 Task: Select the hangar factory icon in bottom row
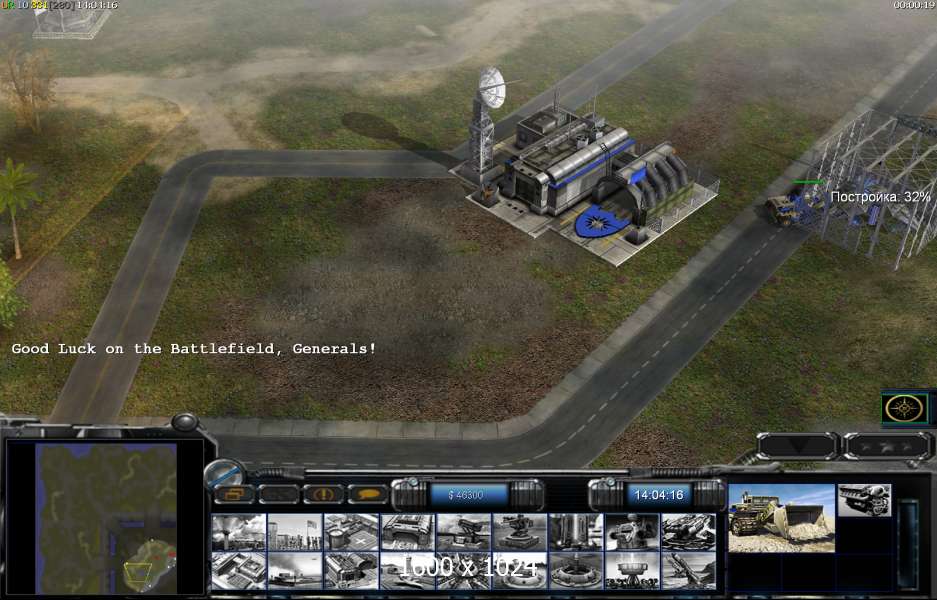351,571
